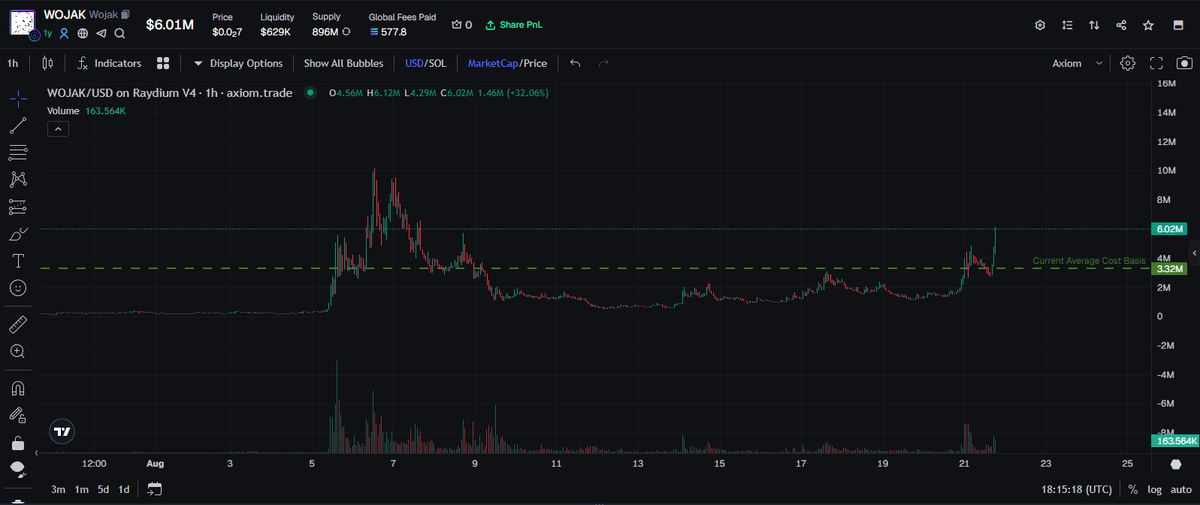
Task: Click the crown count indicator
Action: coord(462,25)
